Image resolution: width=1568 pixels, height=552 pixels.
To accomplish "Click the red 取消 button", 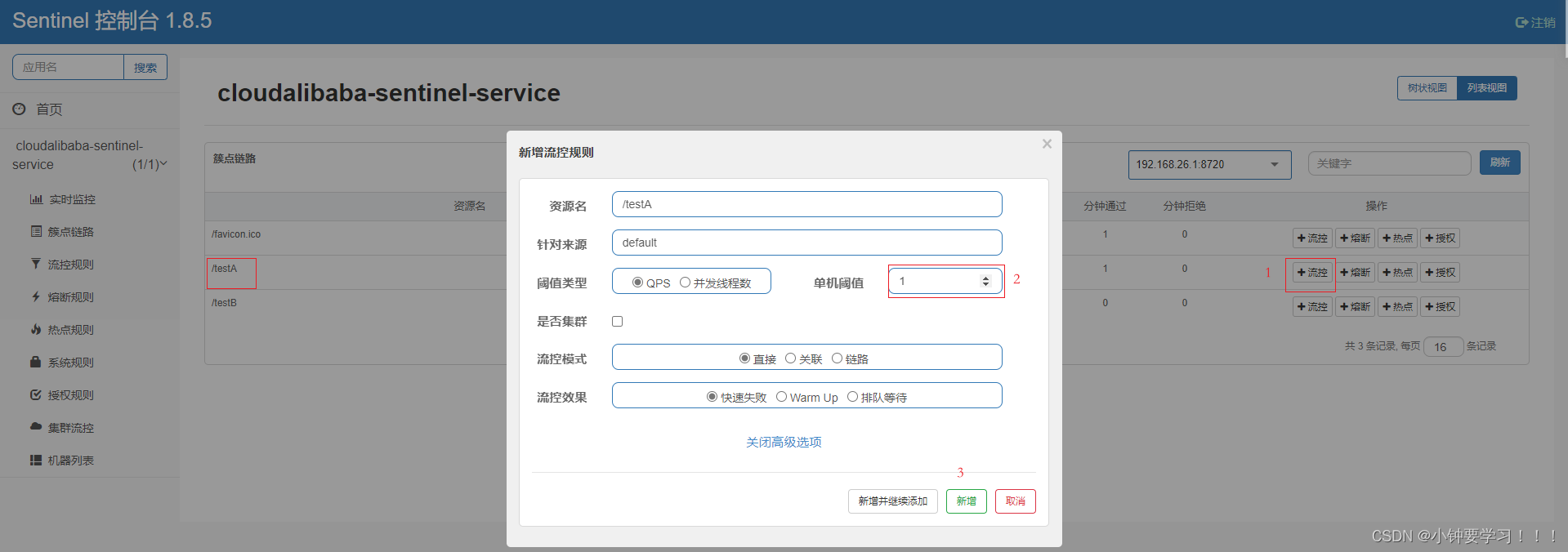I will [1016, 501].
